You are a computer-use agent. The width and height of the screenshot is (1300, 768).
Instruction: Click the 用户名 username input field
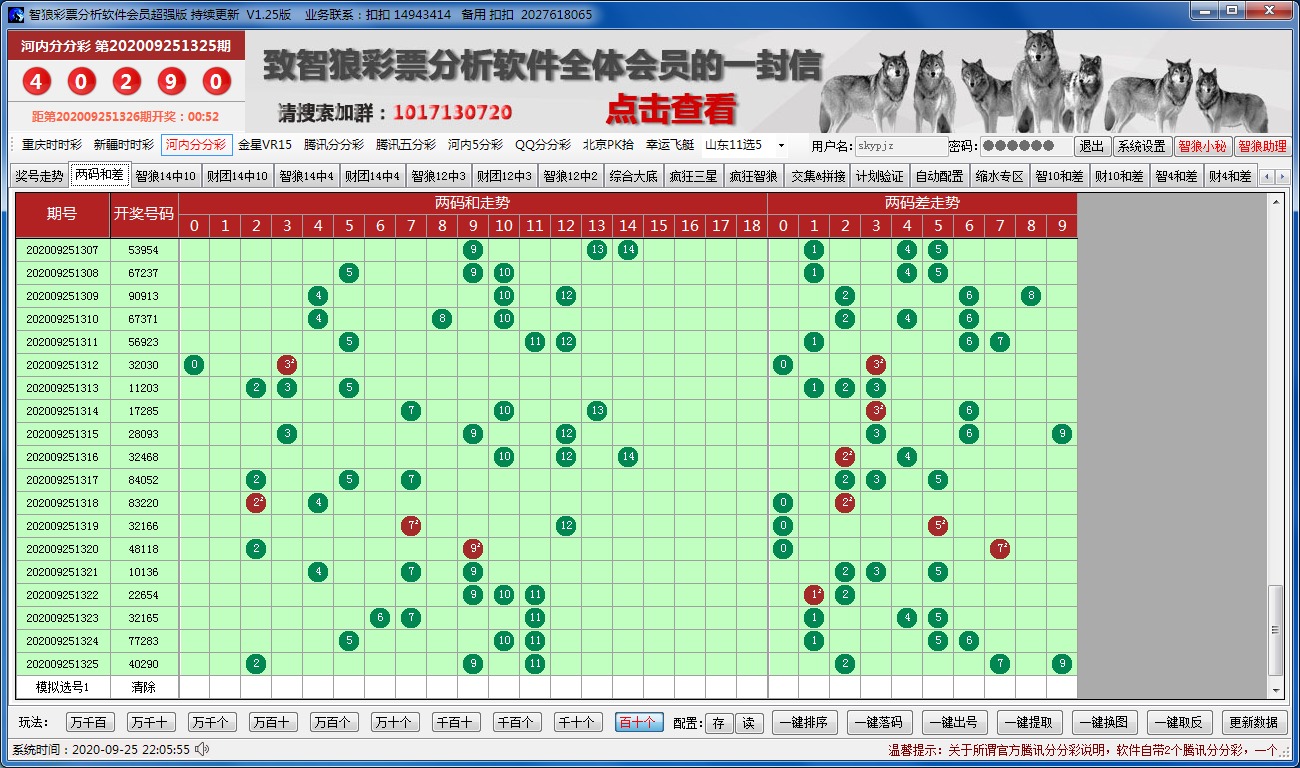click(x=900, y=147)
